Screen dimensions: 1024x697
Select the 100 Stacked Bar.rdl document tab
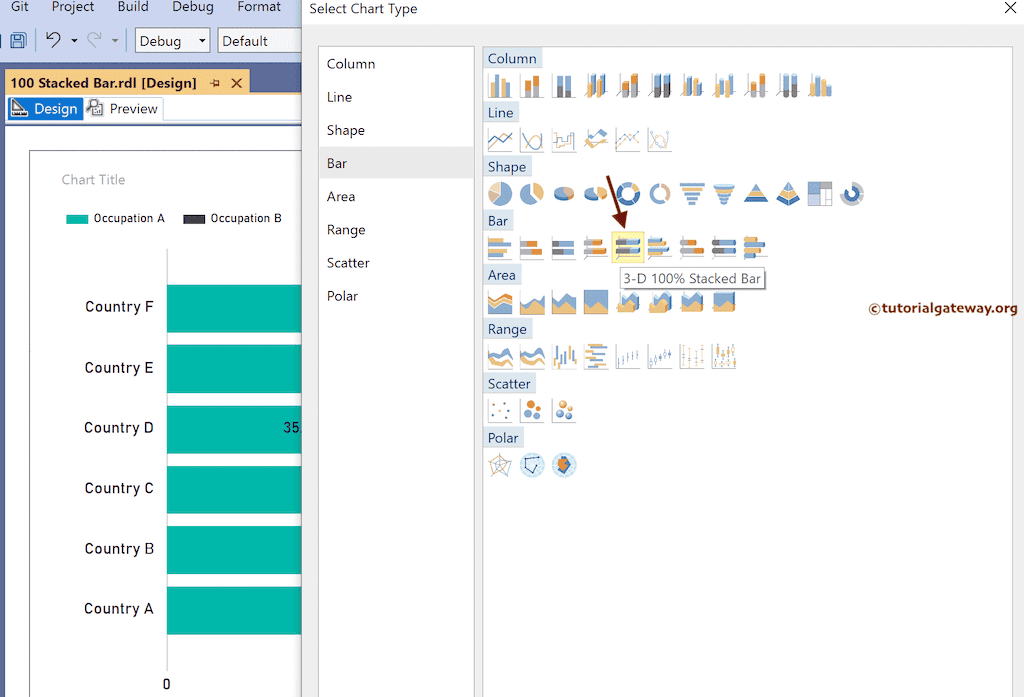(x=103, y=83)
